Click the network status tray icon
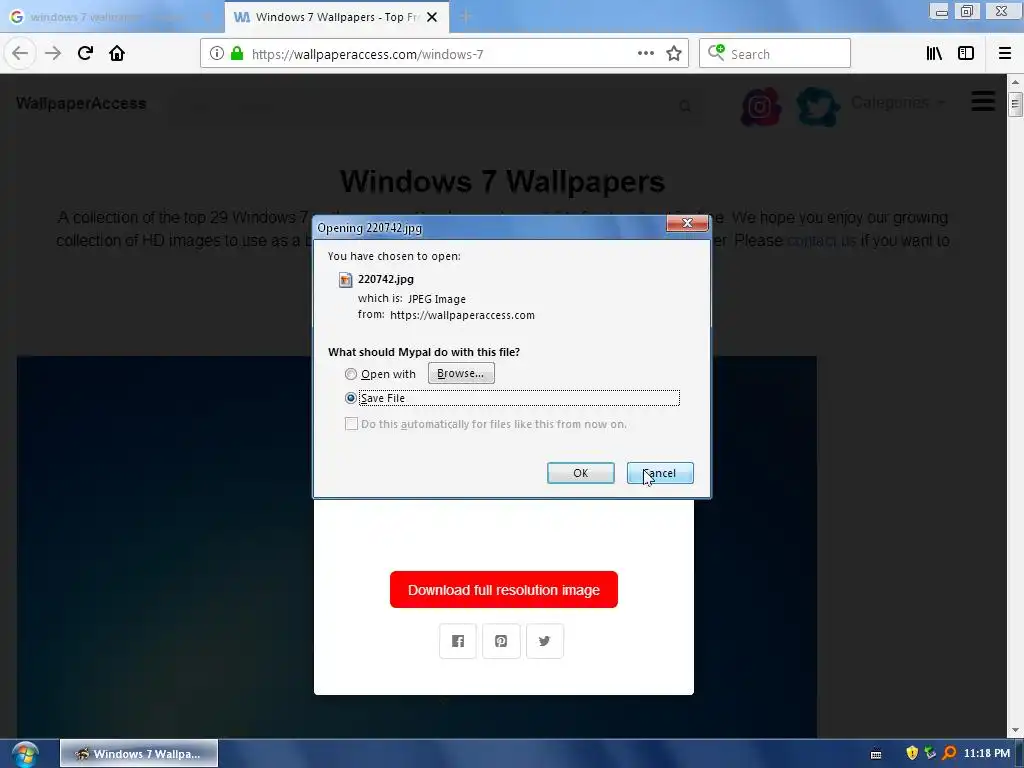 (931, 754)
